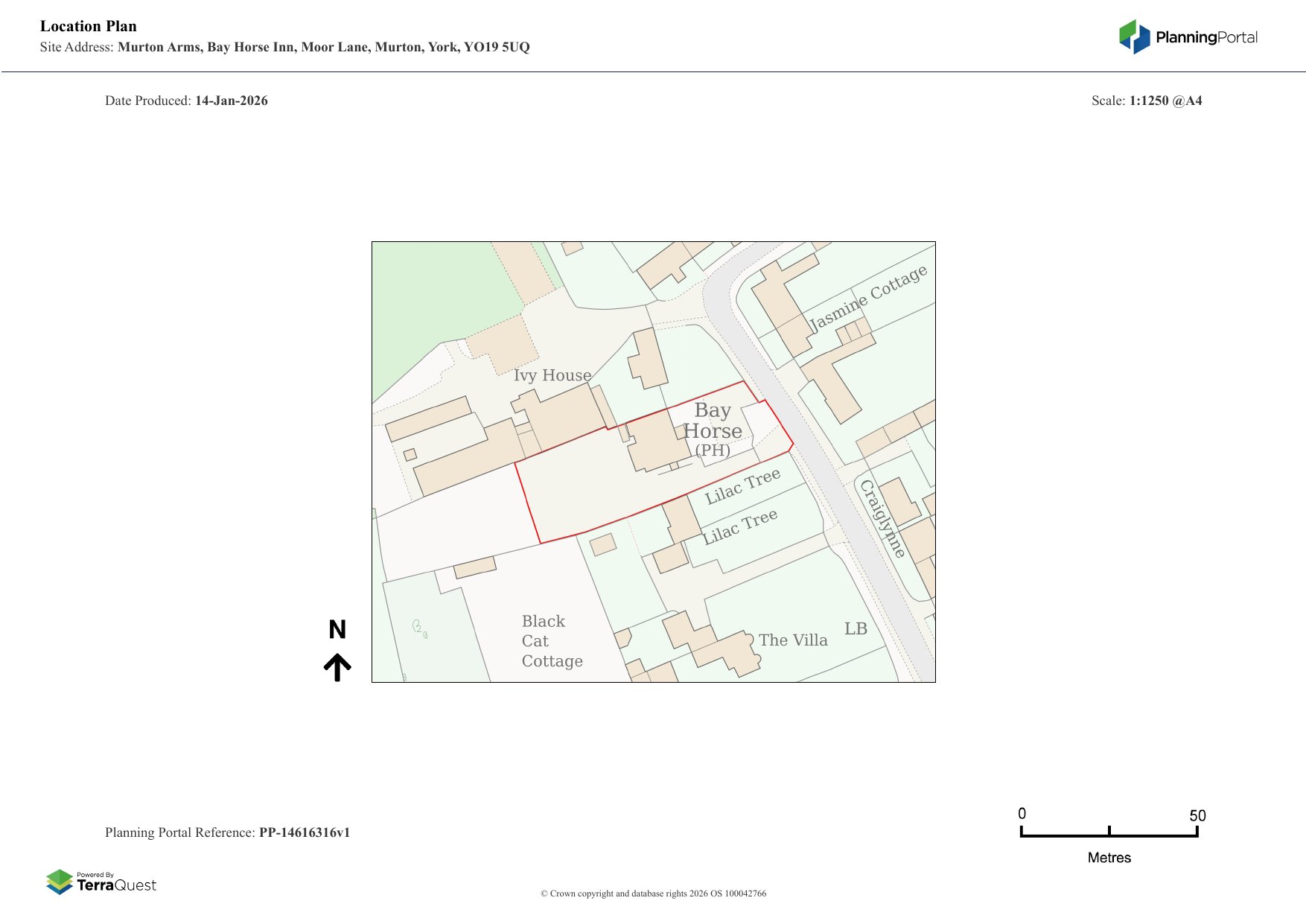The image size is (1306, 924).
Task: Click The Villa map label
Action: click(x=792, y=640)
